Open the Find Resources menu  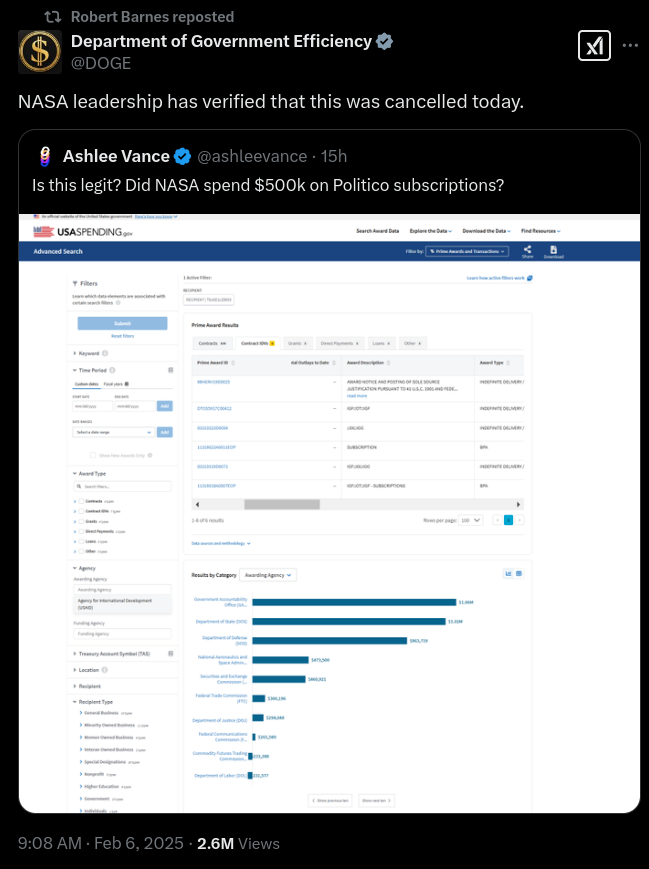pyautogui.click(x=541, y=231)
